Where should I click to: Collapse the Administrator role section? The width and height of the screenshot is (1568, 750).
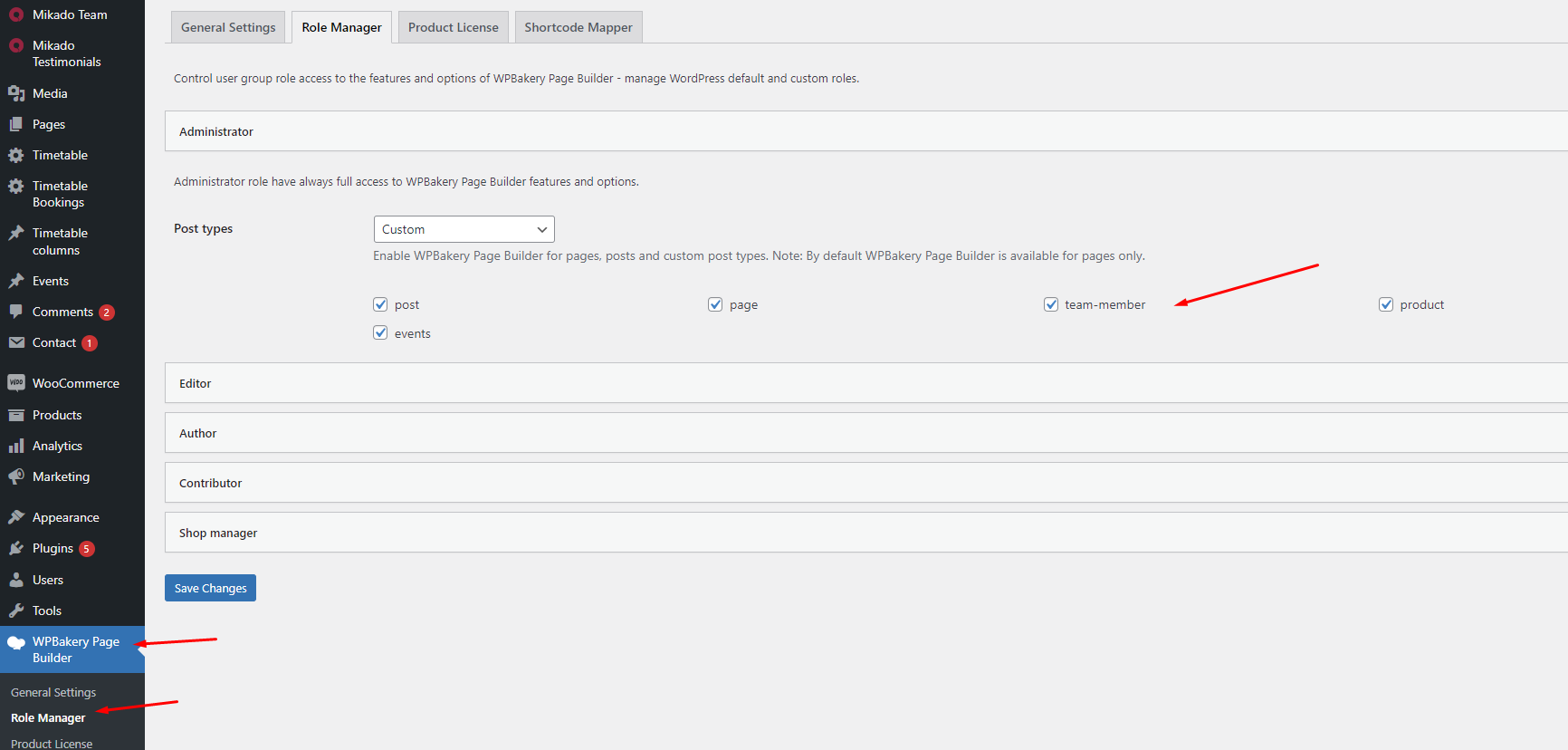[866, 131]
